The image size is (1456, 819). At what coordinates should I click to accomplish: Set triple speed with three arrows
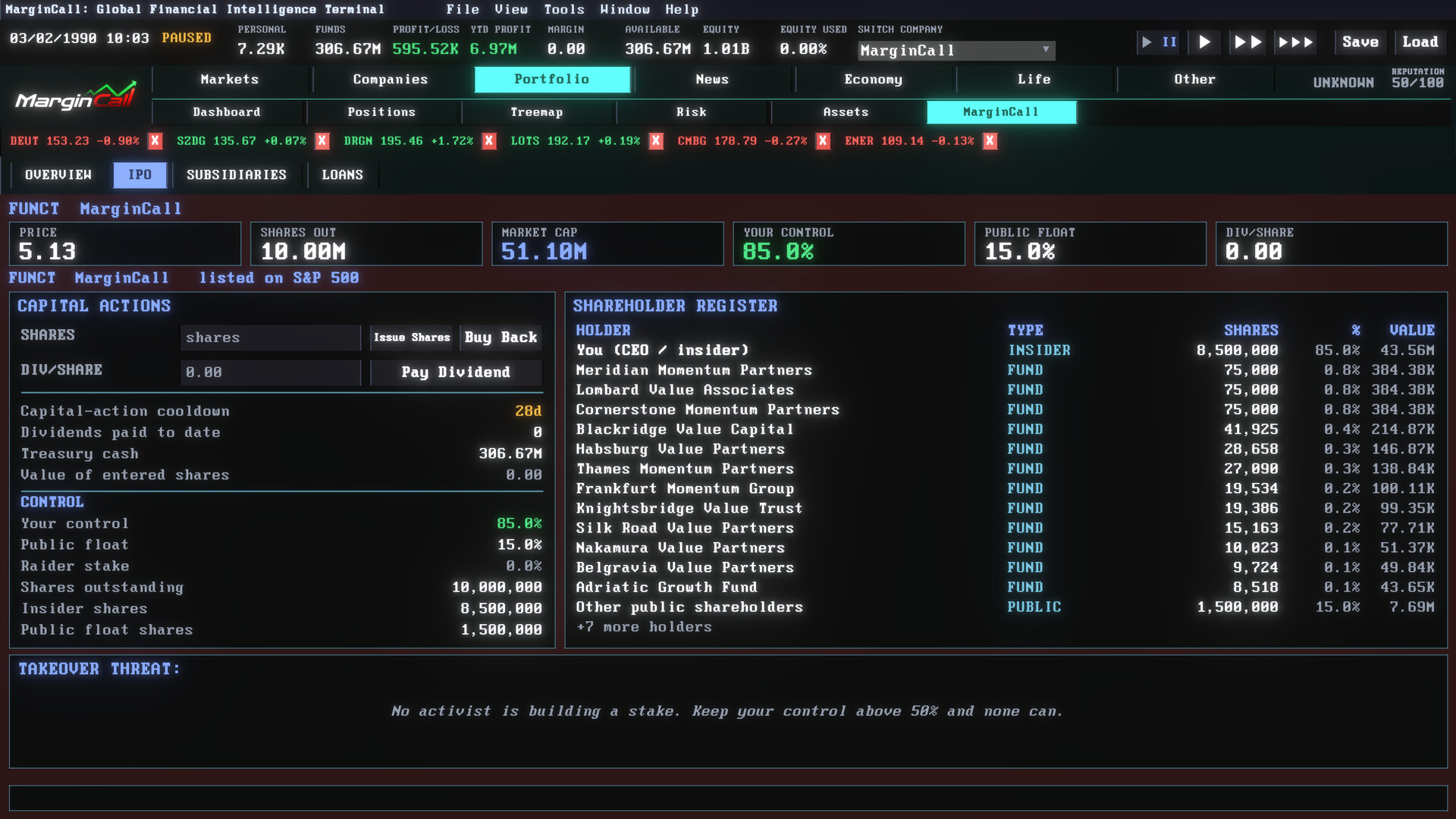point(1295,42)
